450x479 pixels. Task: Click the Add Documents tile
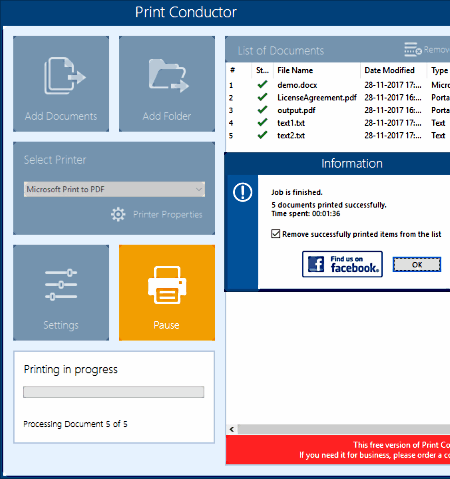tap(61, 84)
